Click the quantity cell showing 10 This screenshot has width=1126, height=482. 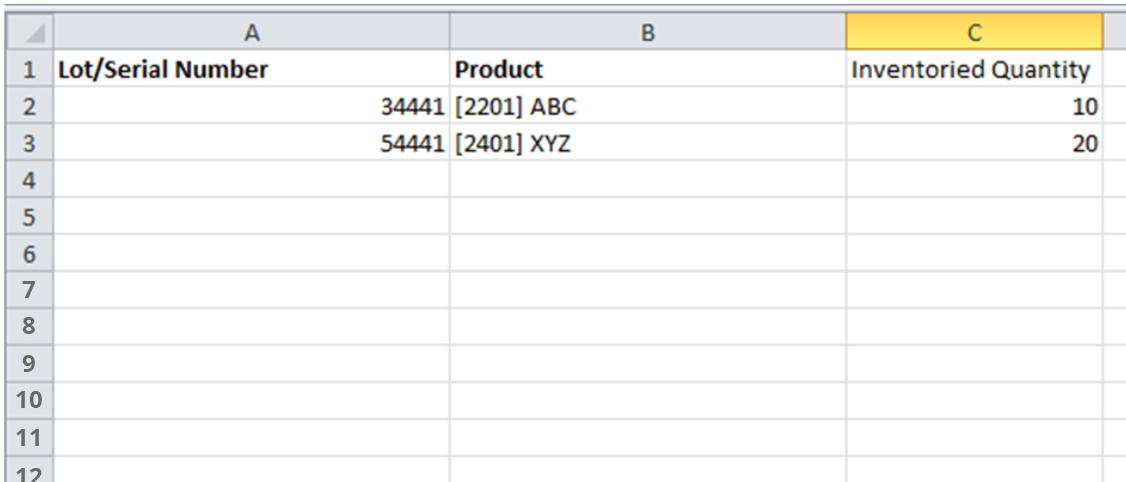click(973, 107)
